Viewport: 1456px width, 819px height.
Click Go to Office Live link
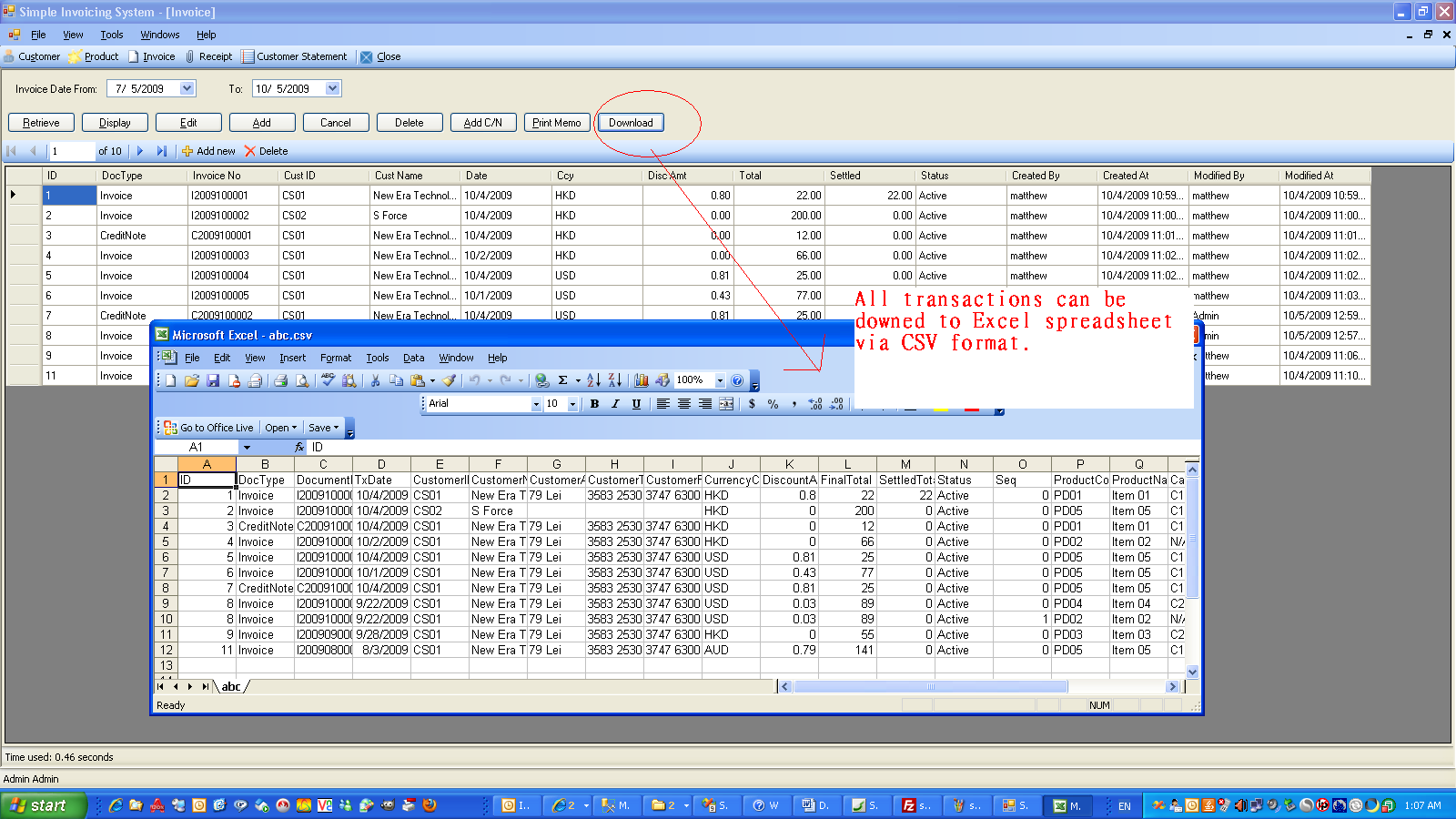[x=208, y=428]
